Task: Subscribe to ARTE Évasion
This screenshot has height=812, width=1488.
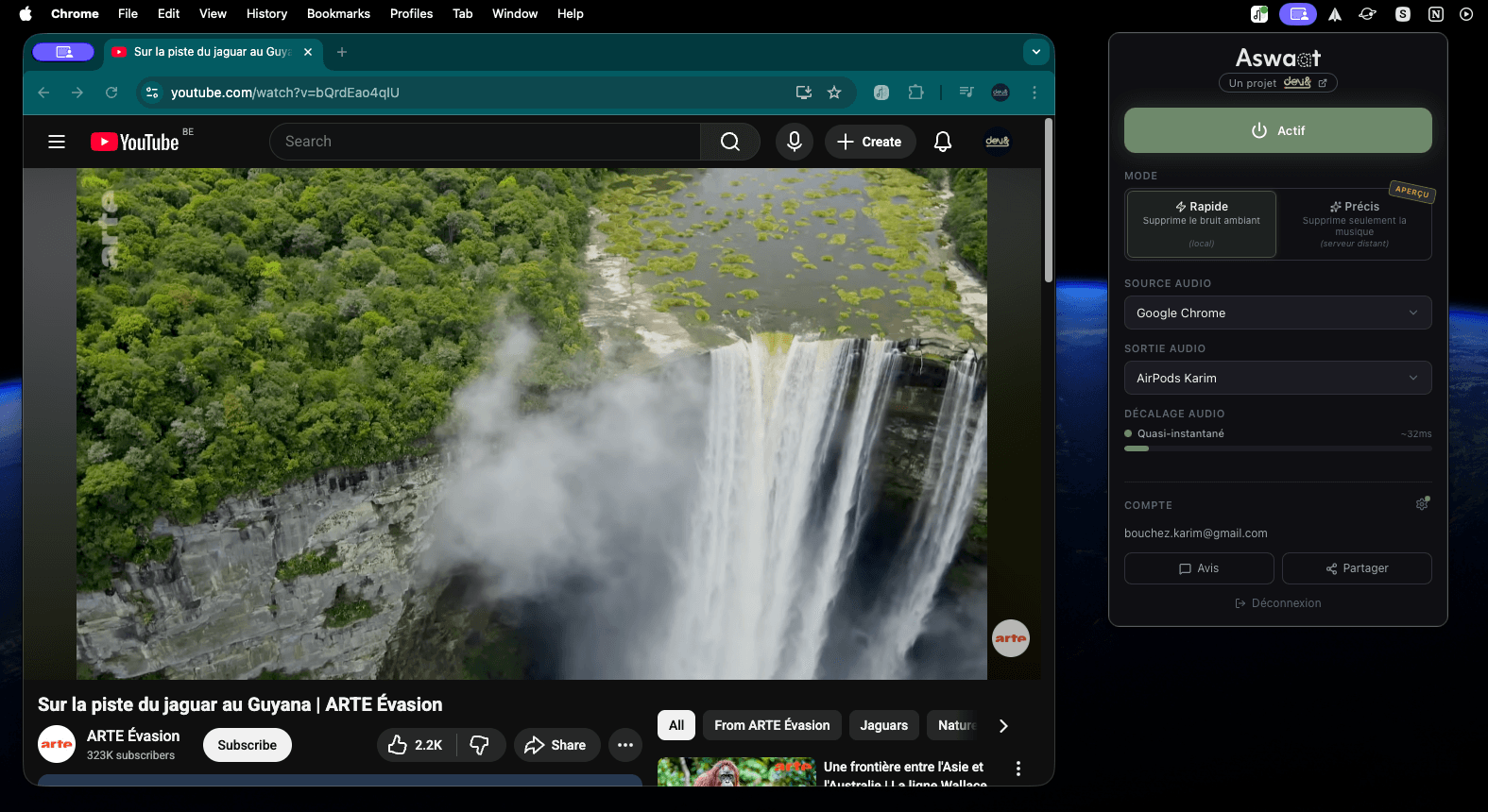Action: [248, 745]
